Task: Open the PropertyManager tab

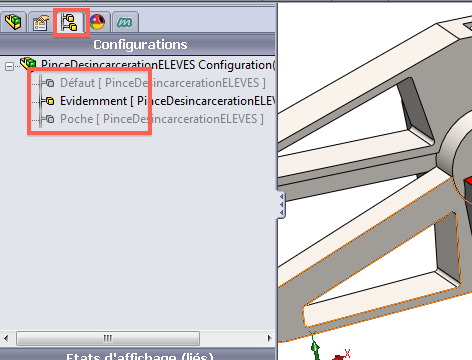Action: pyautogui.click(x=41, y=22)
